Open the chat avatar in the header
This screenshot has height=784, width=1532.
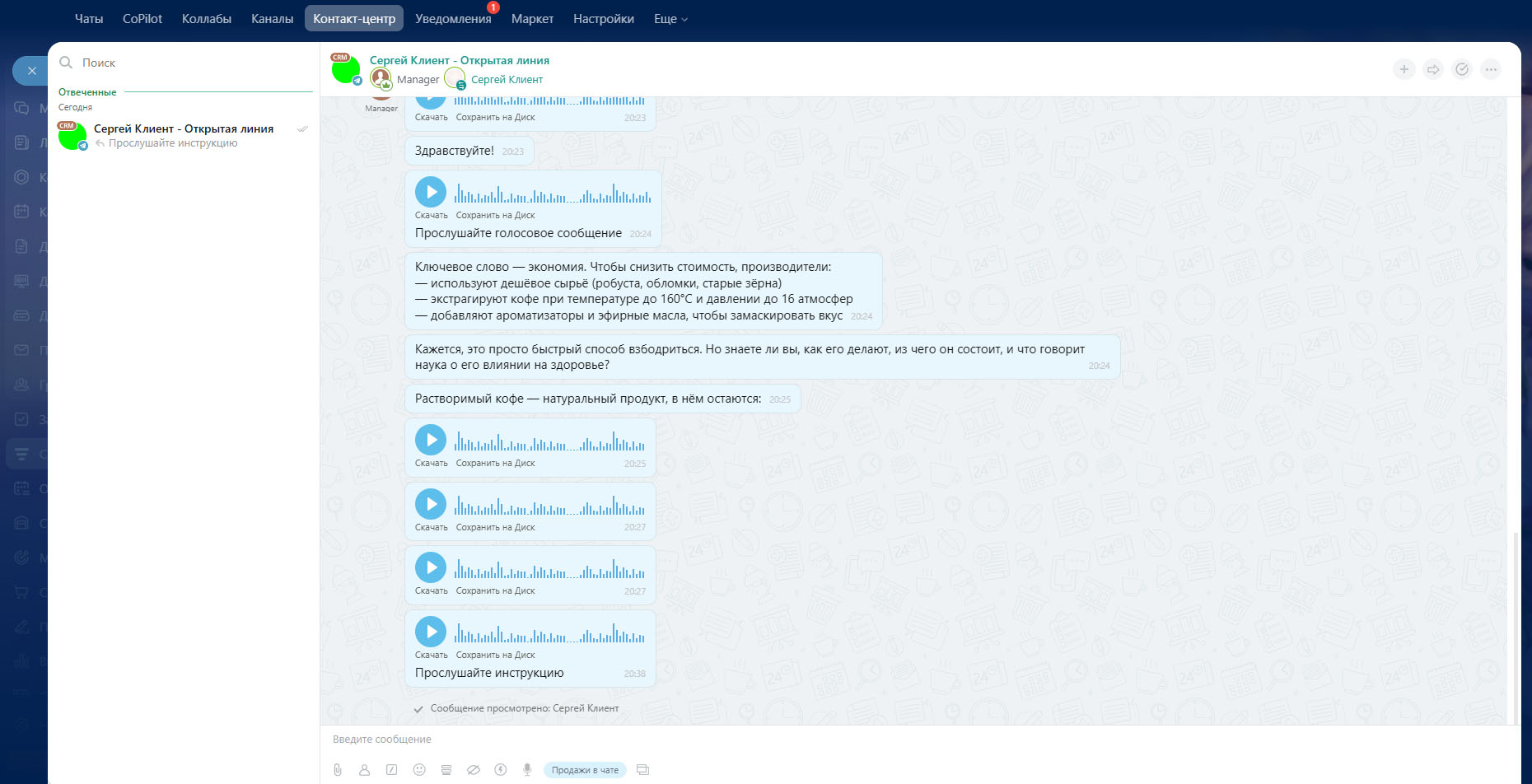(x=346, y=69)
